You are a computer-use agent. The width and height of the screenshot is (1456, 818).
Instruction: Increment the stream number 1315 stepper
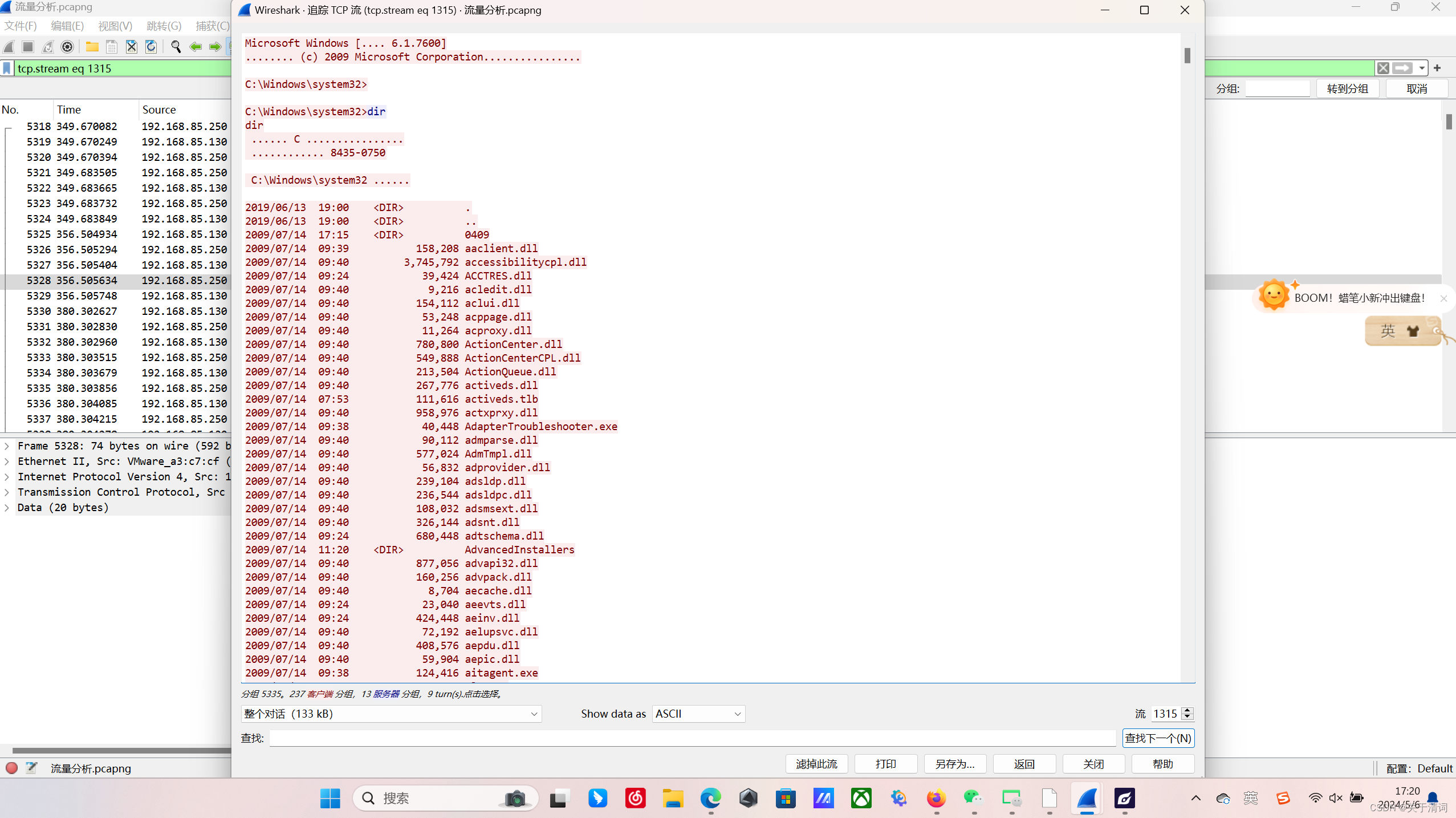point(1187,710)
